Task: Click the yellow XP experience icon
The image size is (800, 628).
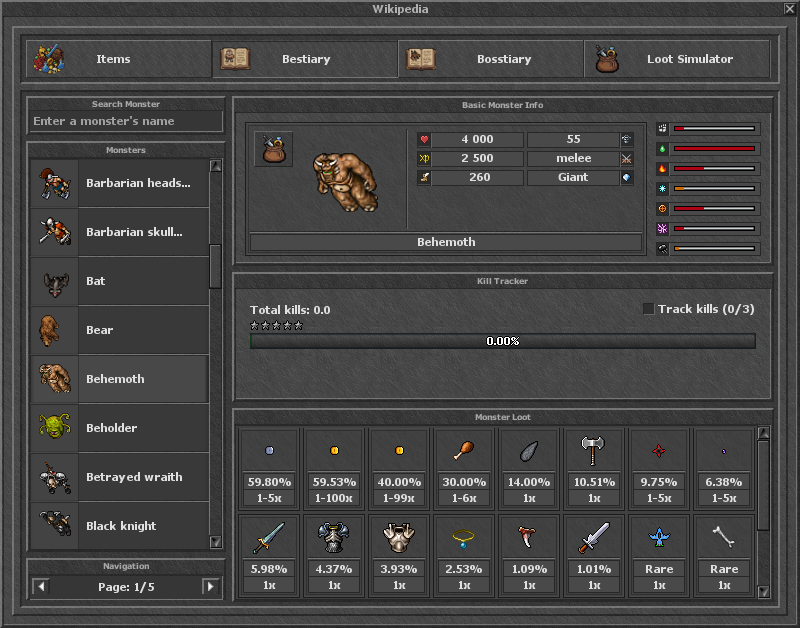Action: click(424, 158)
